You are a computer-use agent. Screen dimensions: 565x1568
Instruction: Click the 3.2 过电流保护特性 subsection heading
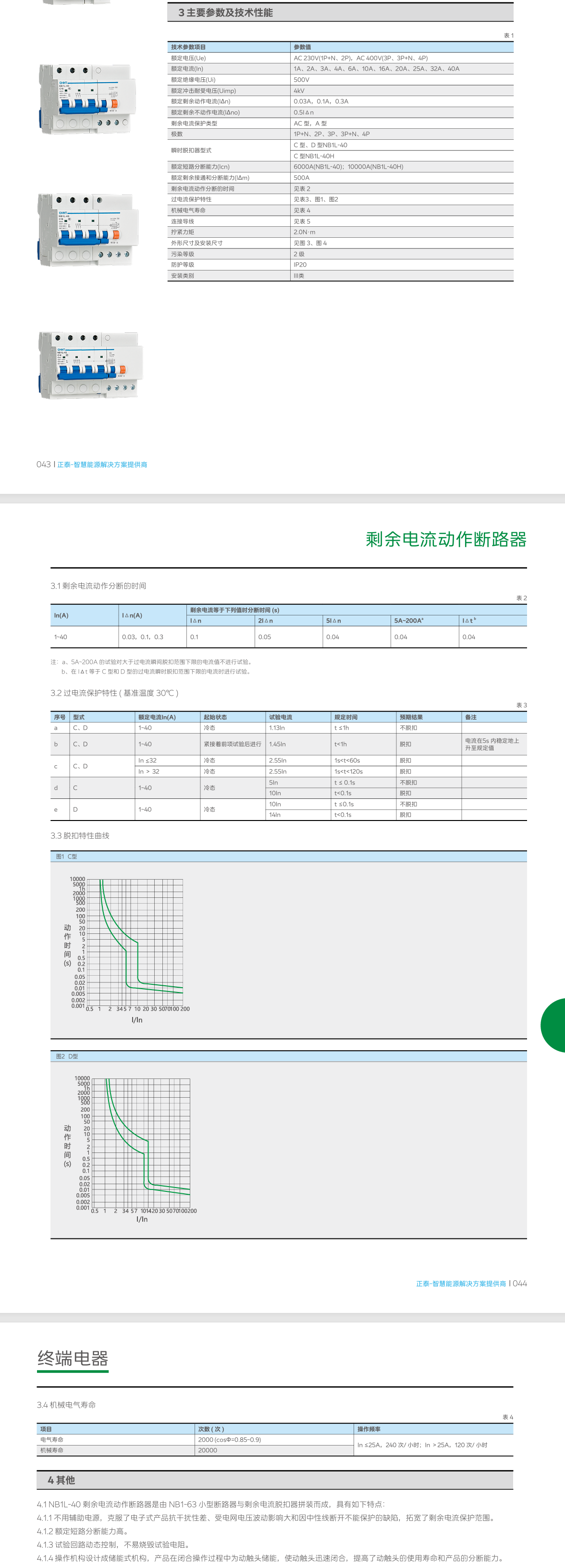click(114, 693)
